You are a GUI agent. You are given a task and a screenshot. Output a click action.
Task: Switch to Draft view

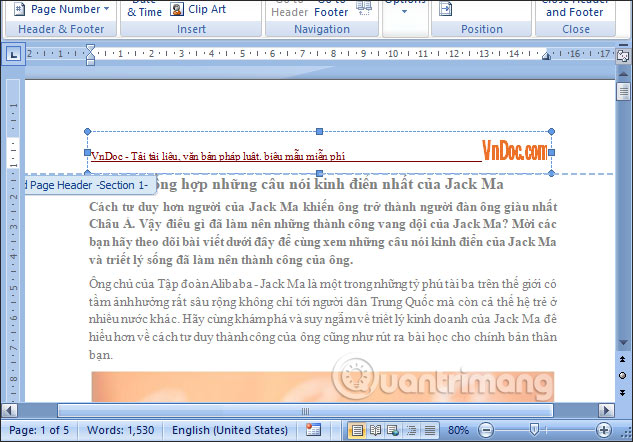click(430, 430)
